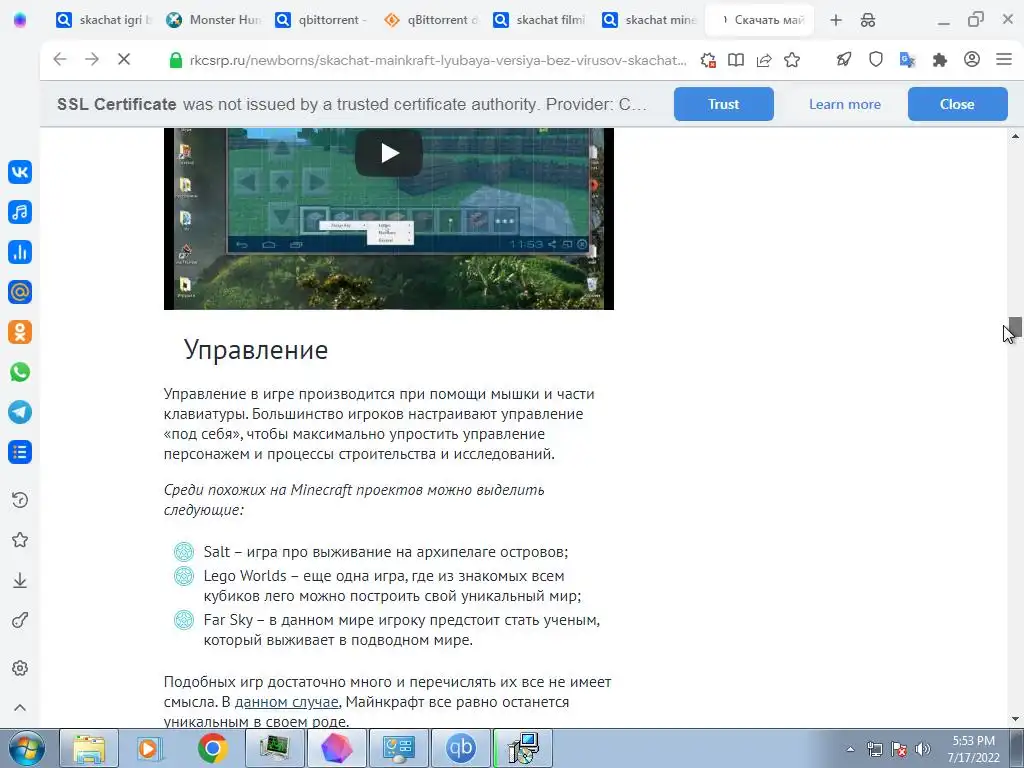Play the embedded Minecraft video
The image size is (1024, 768).
tap(389, 153)
